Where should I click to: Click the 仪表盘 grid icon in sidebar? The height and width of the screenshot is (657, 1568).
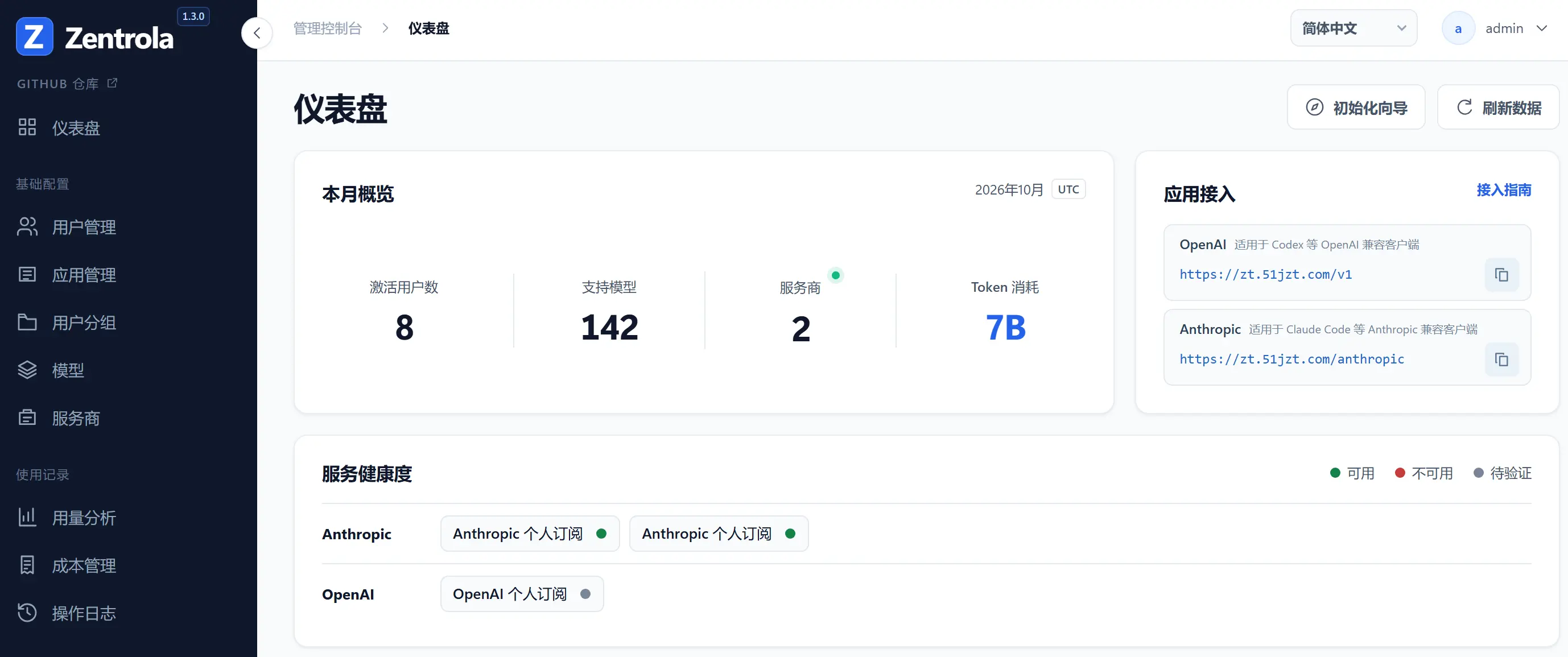click(x=27, y=127)
